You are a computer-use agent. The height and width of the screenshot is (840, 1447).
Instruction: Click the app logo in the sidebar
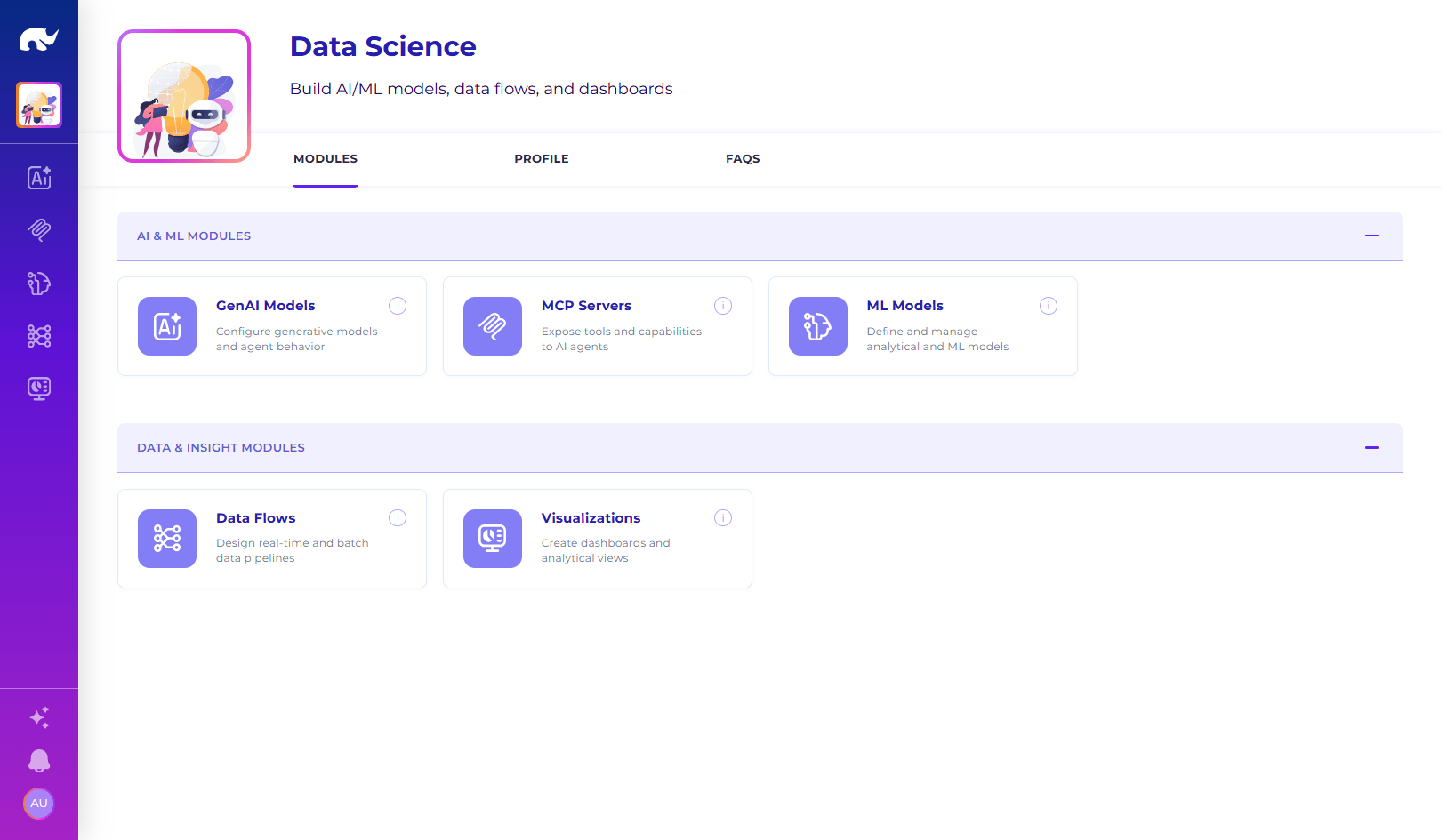39,39
